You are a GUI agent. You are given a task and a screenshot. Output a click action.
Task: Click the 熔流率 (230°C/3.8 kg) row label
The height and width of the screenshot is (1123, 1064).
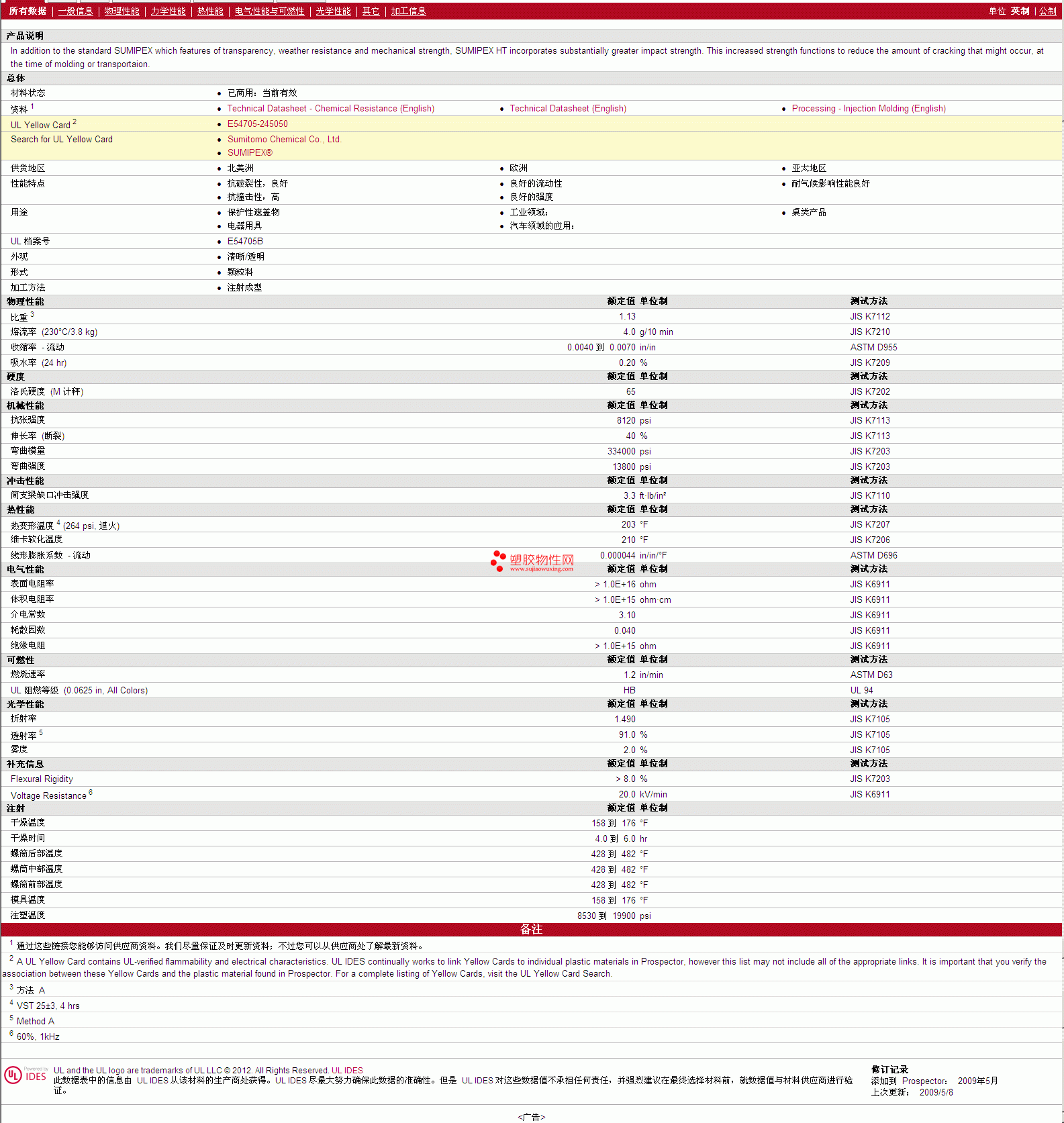pyautogui.click(x=54, y=332)
